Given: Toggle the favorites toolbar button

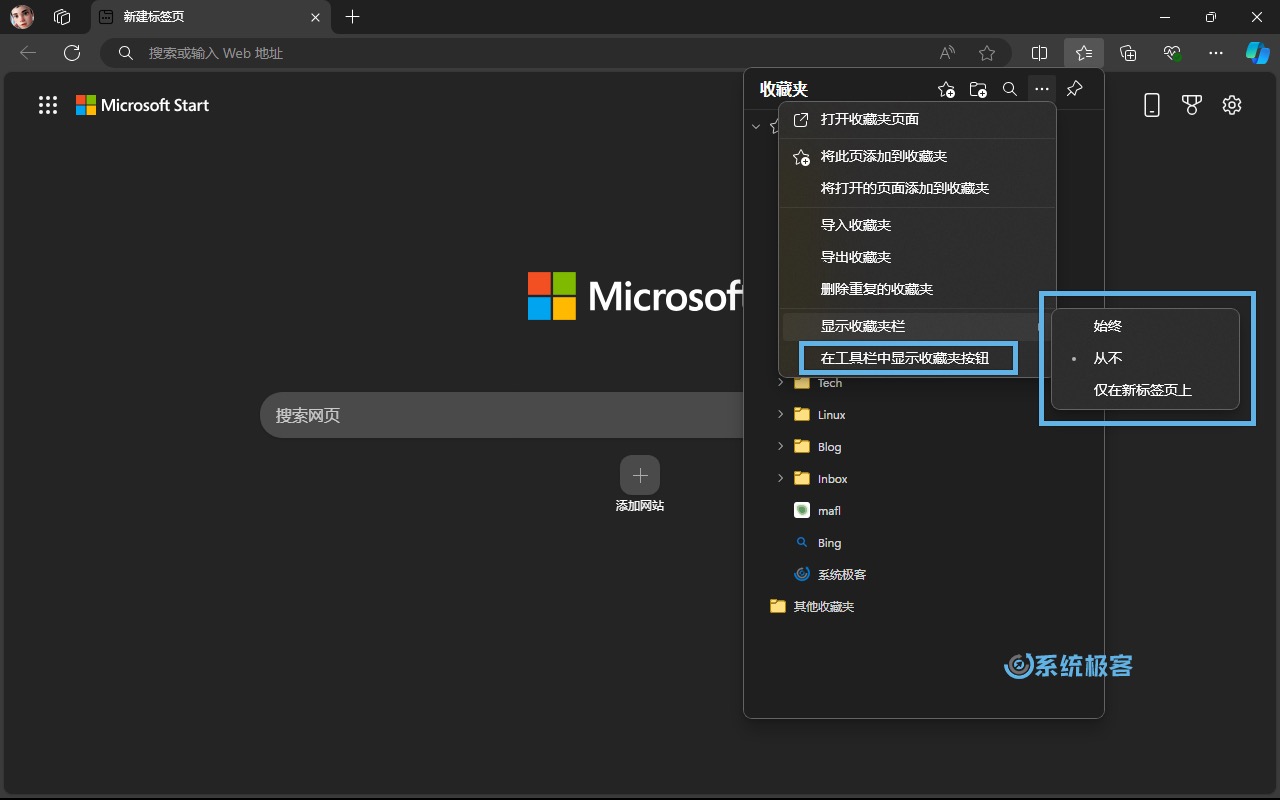Looking at the screenshot, I should point(1084,53).
